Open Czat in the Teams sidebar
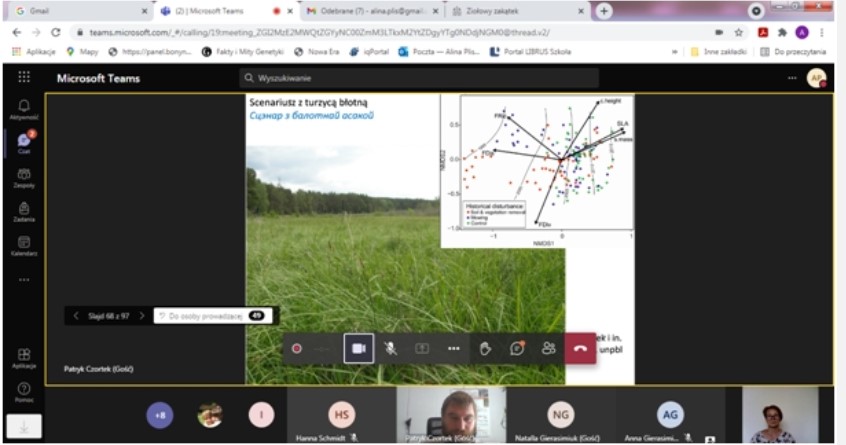Image resolution: width=846 pixels, height=445 pixels. [x=24, y=143]
